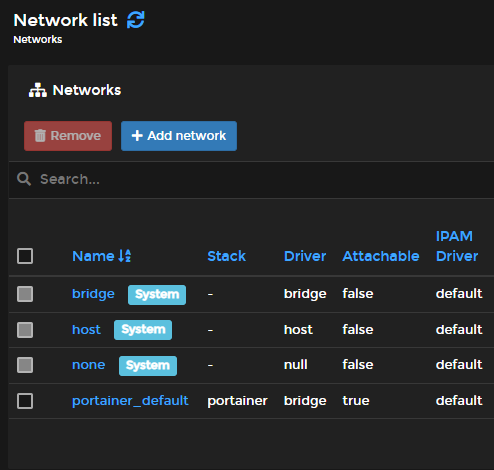Sort the table by the Name column
Screen dimensions: 494x470
coord(93,256)
